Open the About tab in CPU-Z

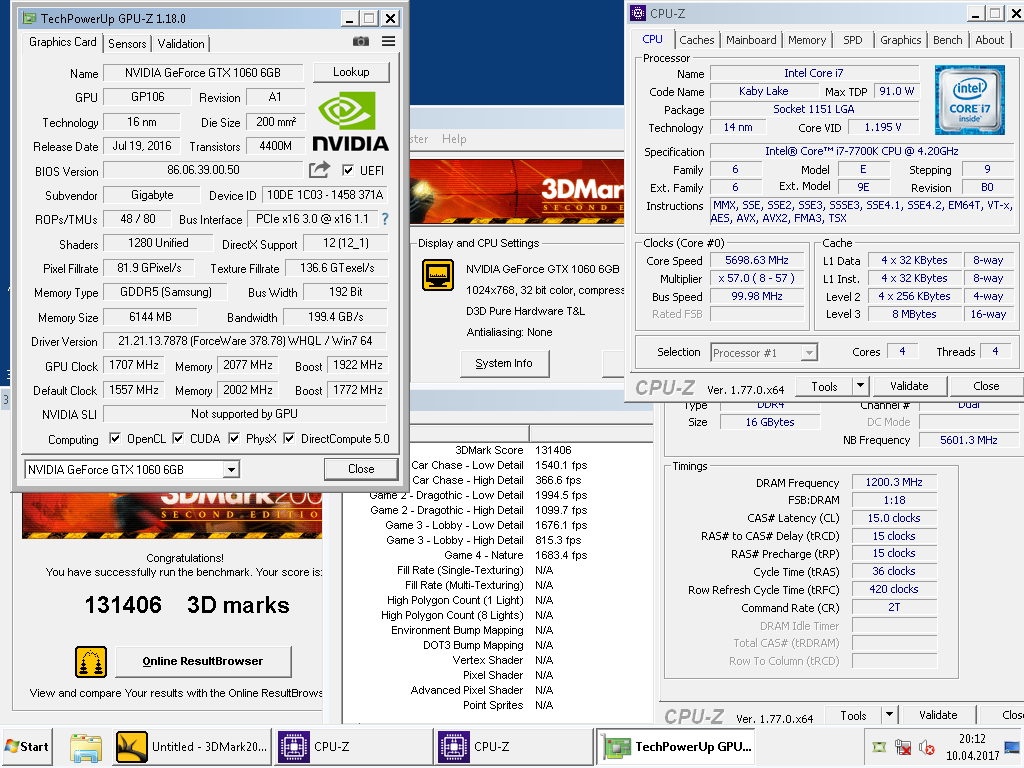(989, 40)
